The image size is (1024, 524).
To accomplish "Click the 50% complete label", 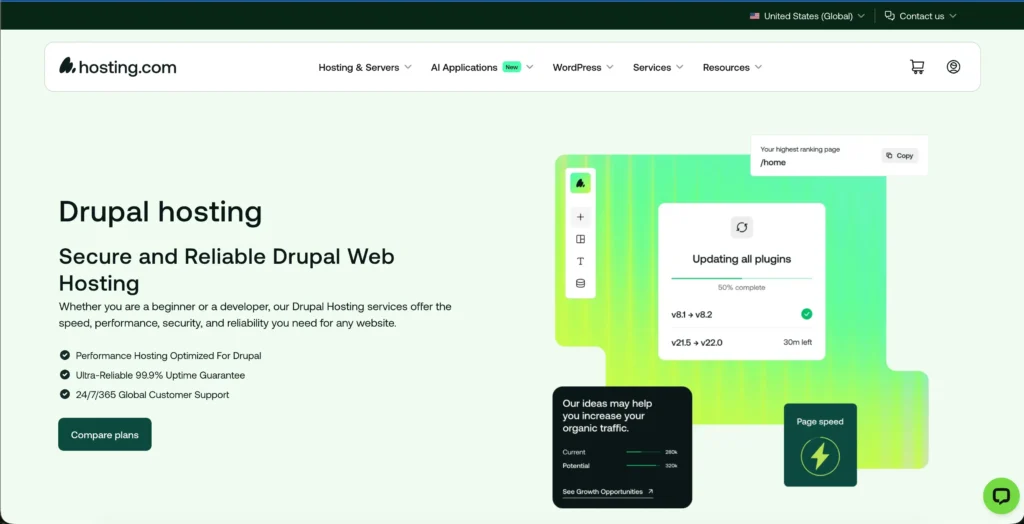I will pos(742,287).
